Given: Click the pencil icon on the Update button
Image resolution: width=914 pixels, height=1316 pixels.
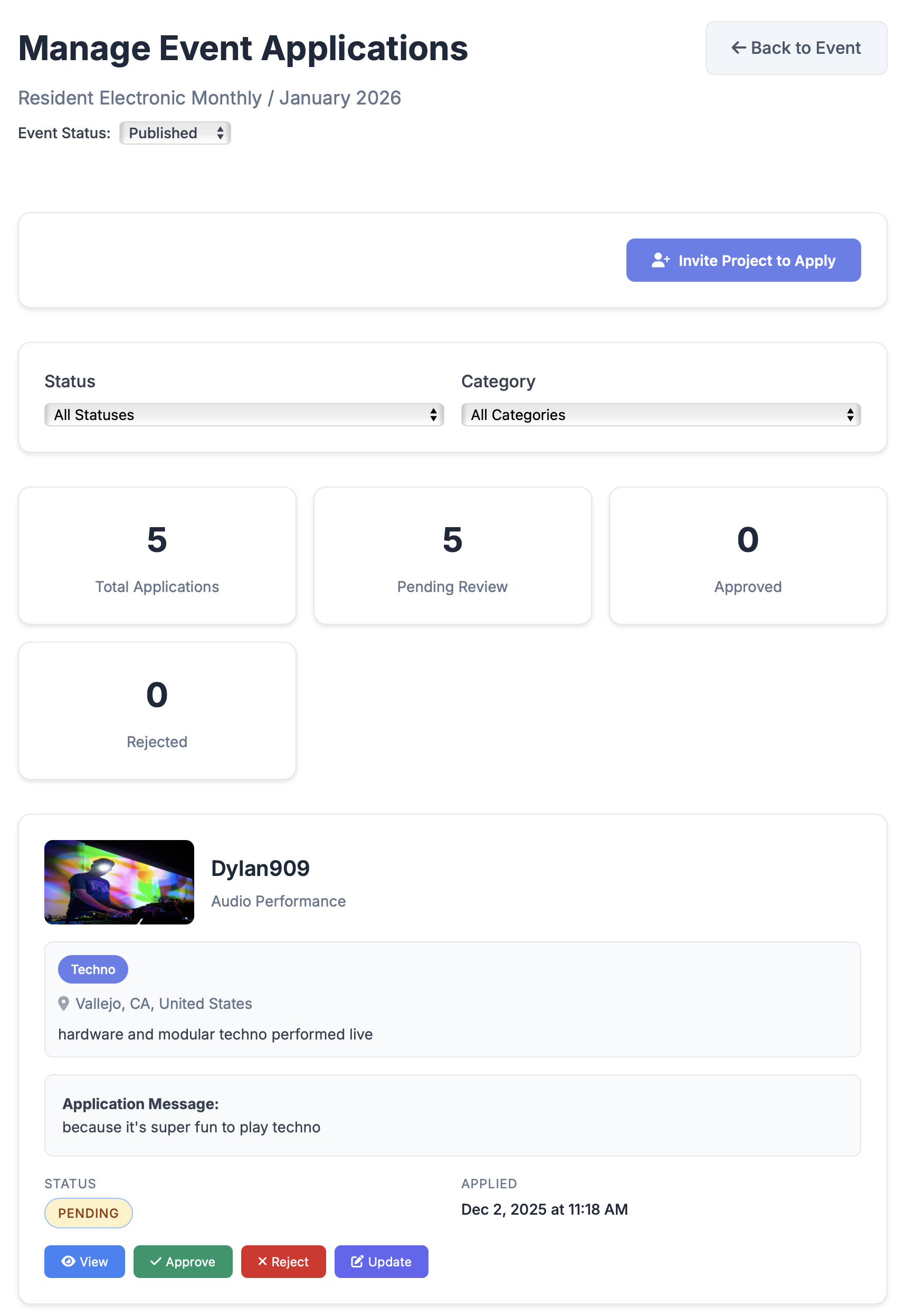Looking at the screenshot, I should coord(357,1262).
